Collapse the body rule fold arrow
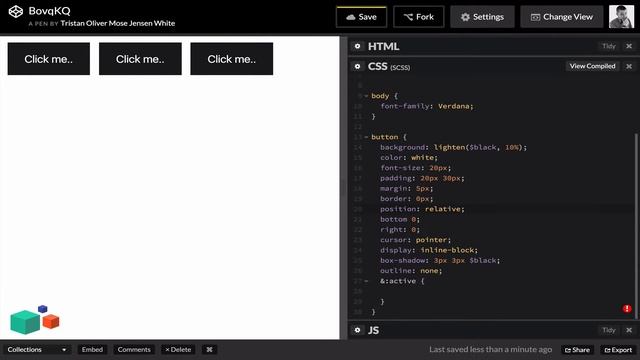Image resolution: width=640 pixels, height=360 pixels. [366, 96]
